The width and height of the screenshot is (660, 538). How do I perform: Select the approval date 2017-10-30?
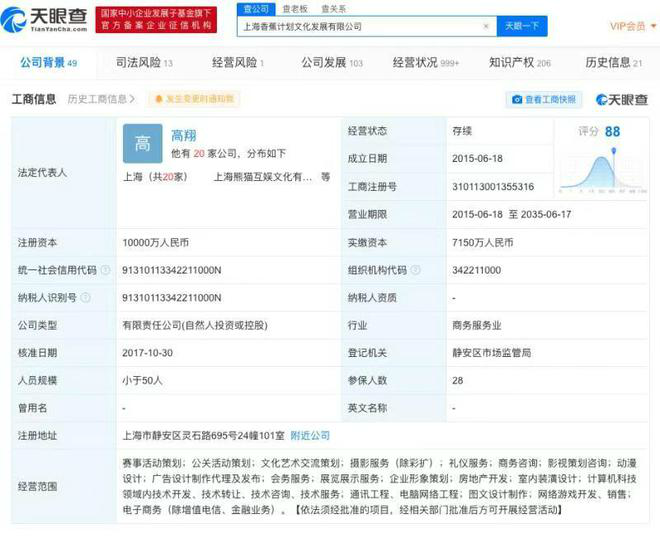click(147, 353)
